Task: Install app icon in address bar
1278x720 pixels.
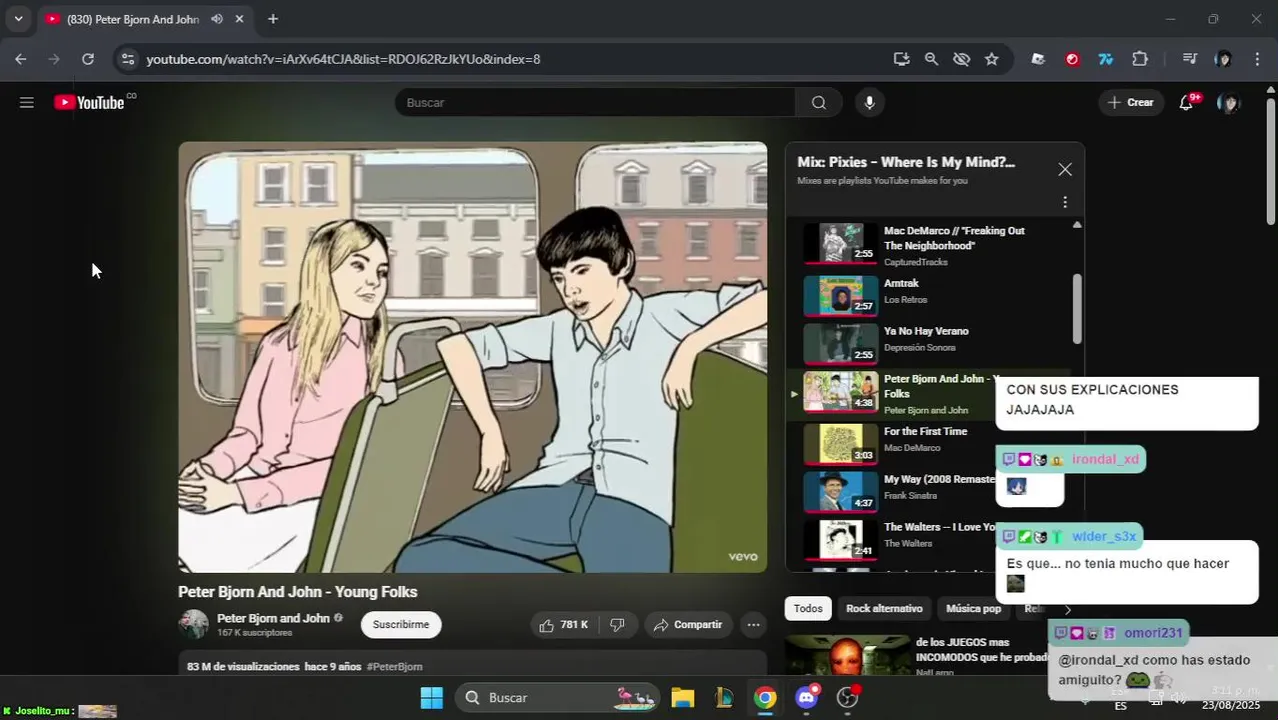Action: [x=901, y=59]
